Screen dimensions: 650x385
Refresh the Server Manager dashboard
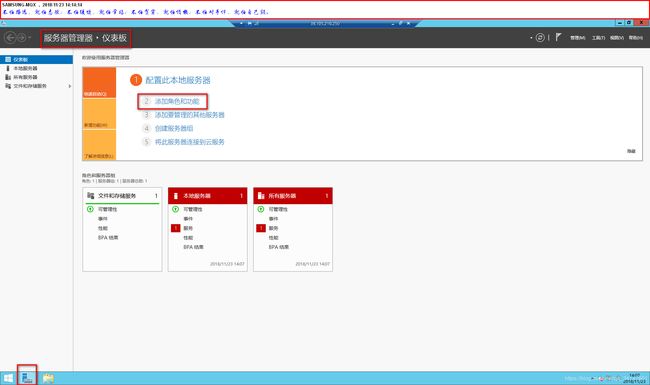pyautogui.click(x=540, y=38)
